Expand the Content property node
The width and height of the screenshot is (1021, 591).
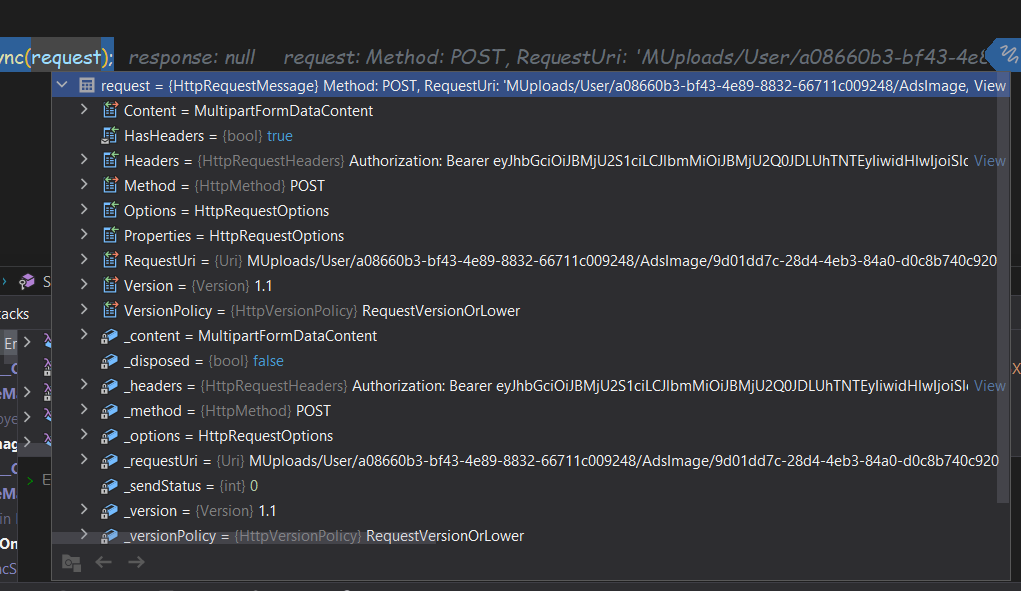84,109
